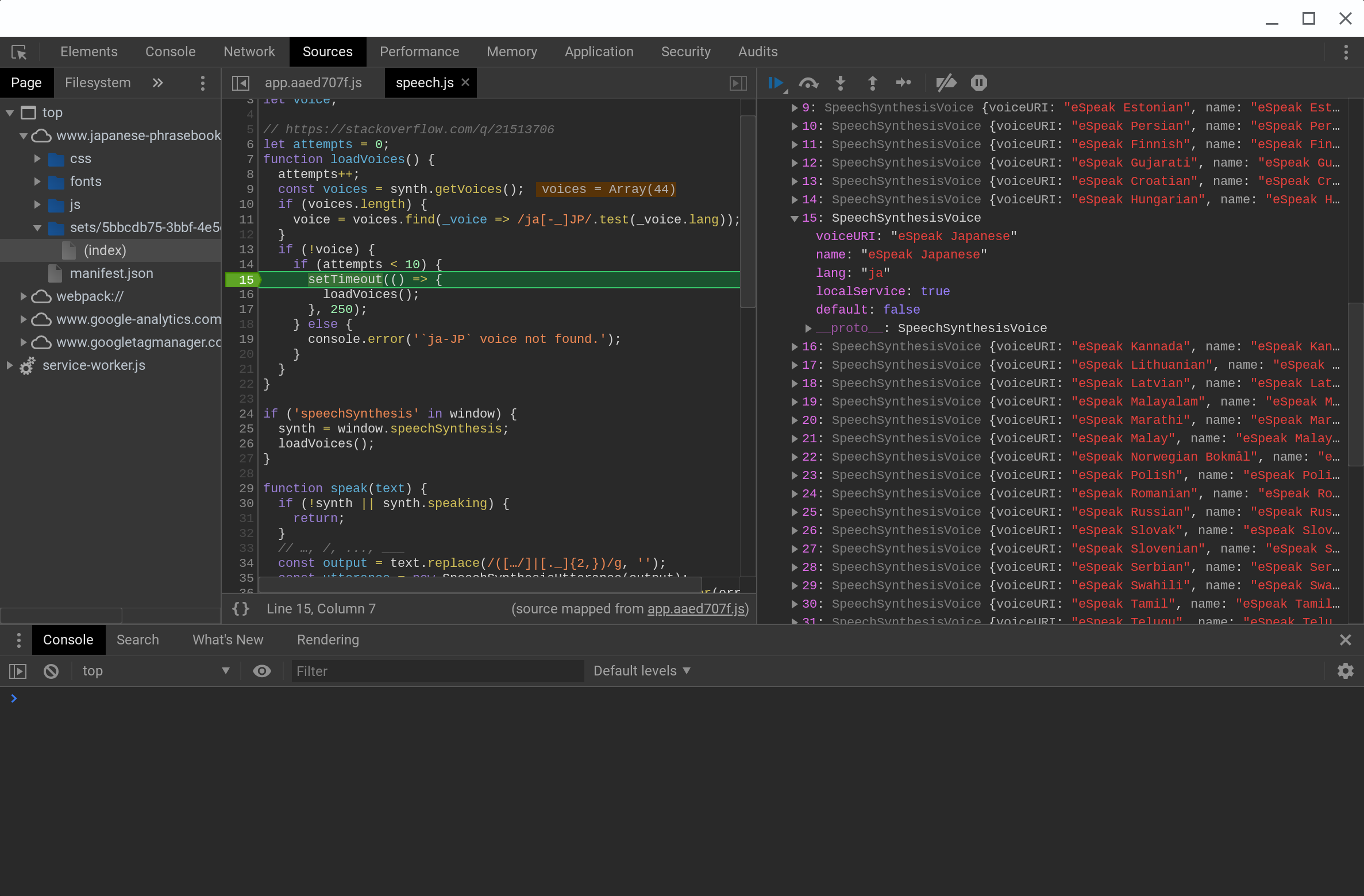Toggle the live expression eye icon

(x=262, y=671)
